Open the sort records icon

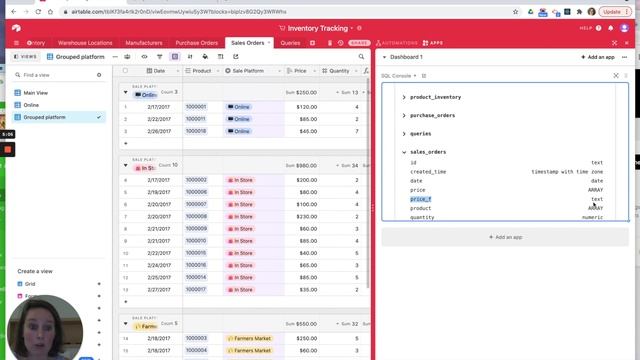(x=190, y=57)
